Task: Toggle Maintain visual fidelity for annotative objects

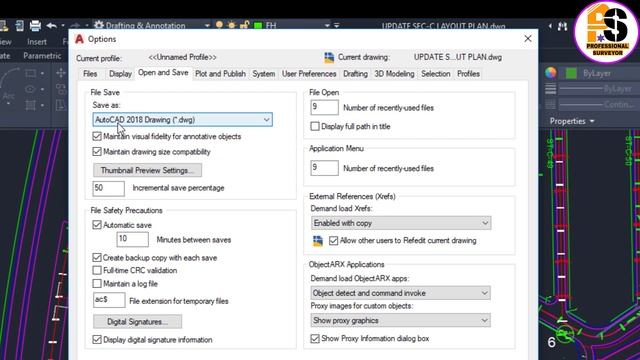Action: click(x=97, y=136)
